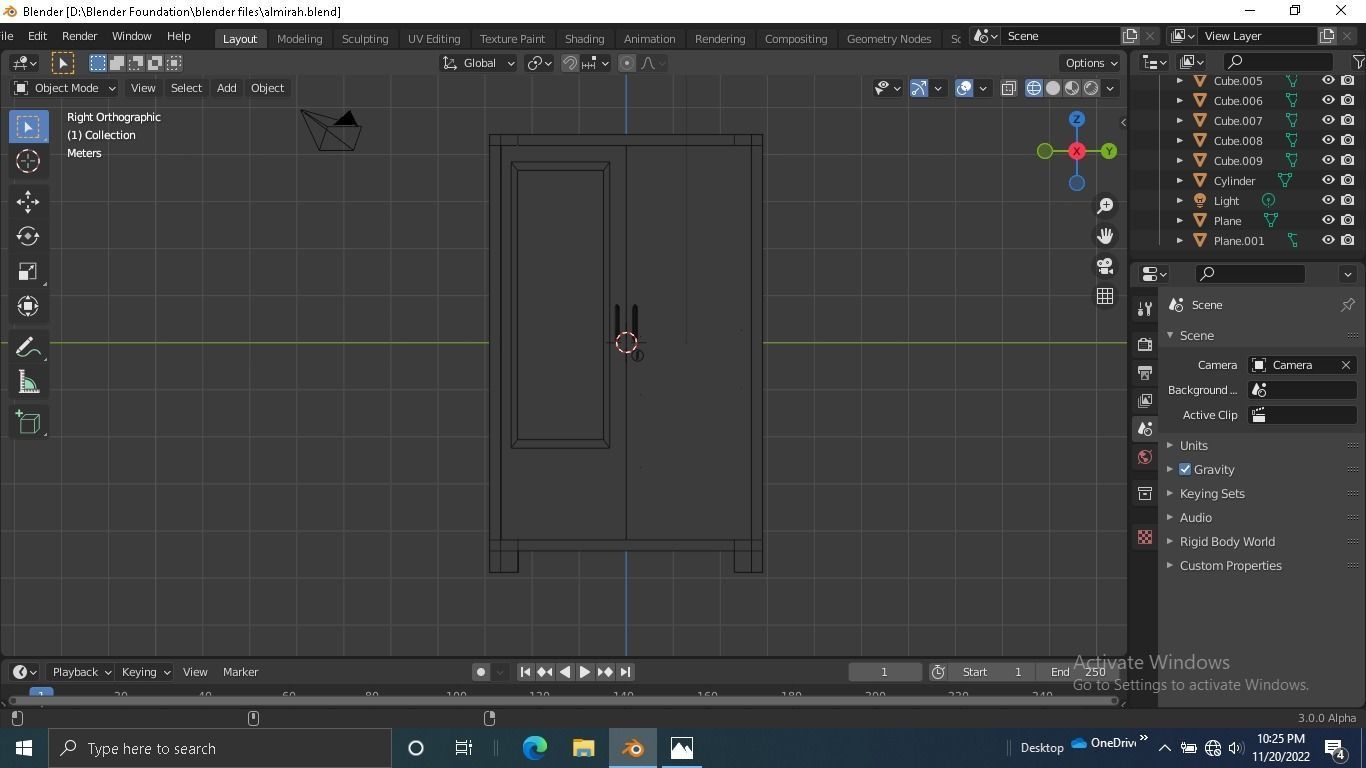Screen dimensions: 1366x768
Task: Activate the Scale tool
Action: pyautogui.click(x=28, y=271)
